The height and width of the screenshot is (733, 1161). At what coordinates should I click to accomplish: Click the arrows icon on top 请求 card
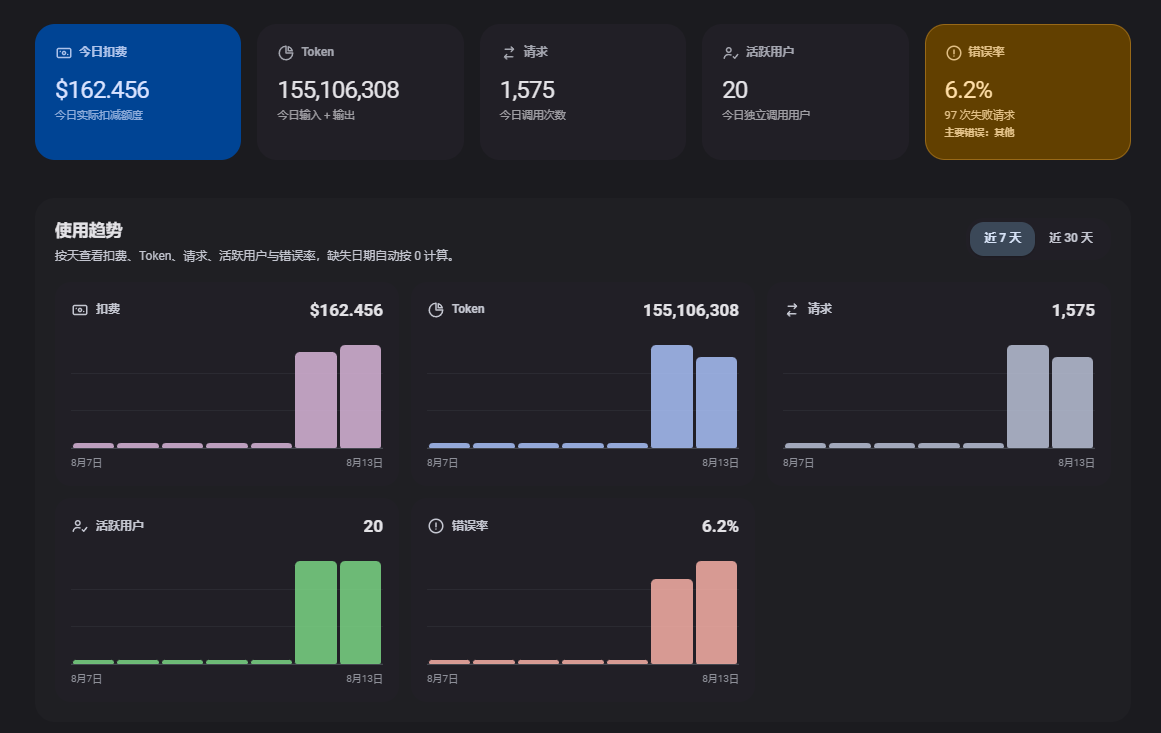pyautogui.click(x=509, y=53)
